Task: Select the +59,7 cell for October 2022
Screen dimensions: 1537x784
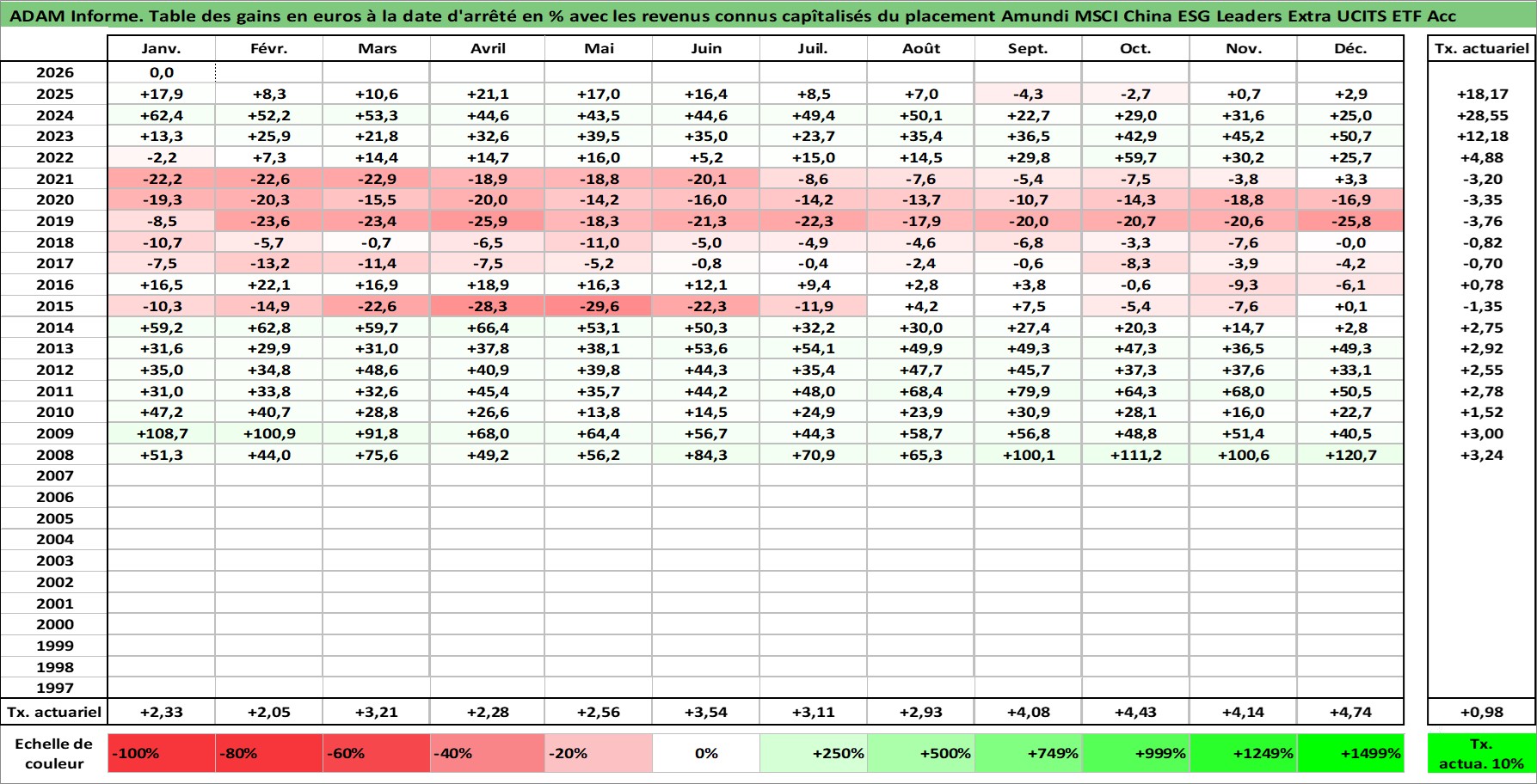Action: [x=1136, y=158]
